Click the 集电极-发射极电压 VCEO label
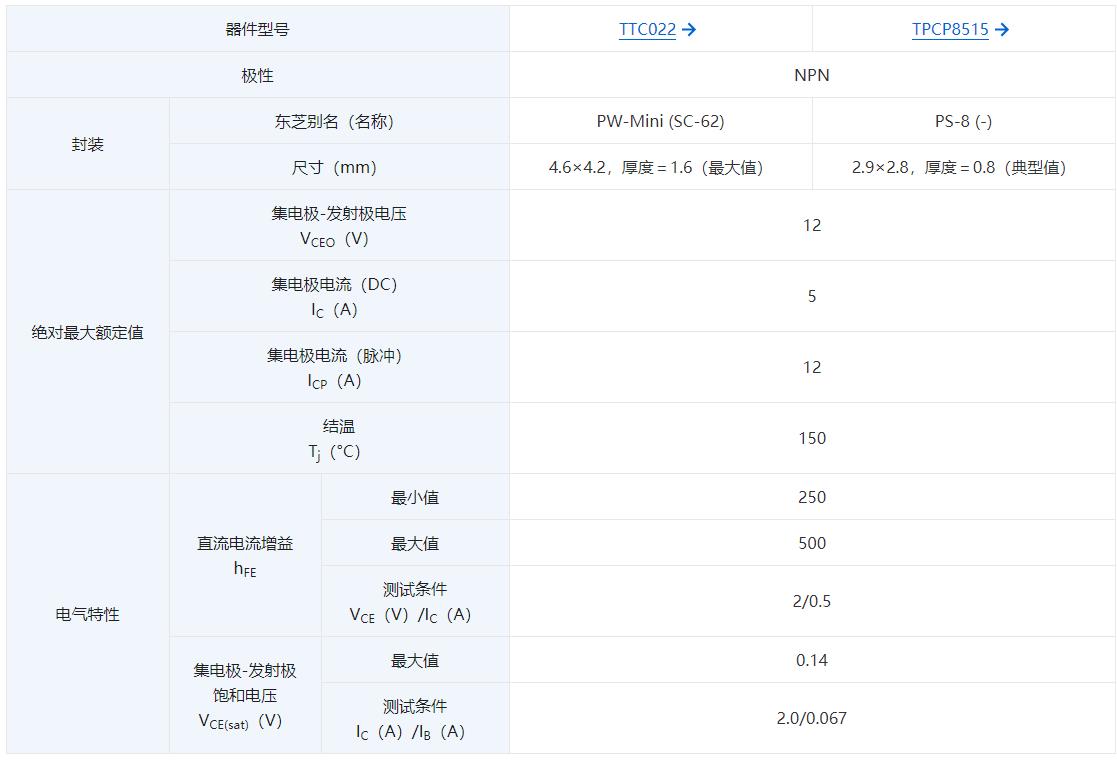Image resolution: width=1117 pixels, height=762 pixels. tap(339, 226)
